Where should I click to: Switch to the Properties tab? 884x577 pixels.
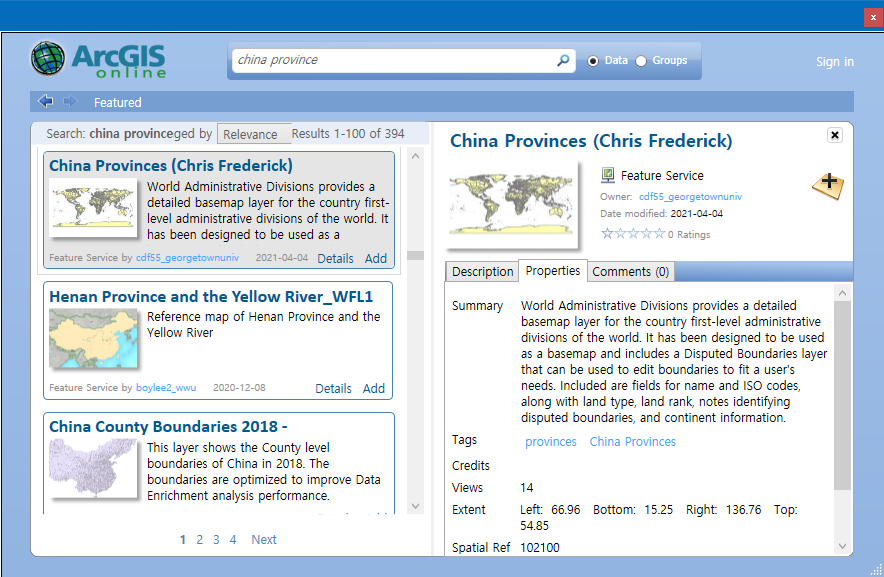tap(552, 271)
